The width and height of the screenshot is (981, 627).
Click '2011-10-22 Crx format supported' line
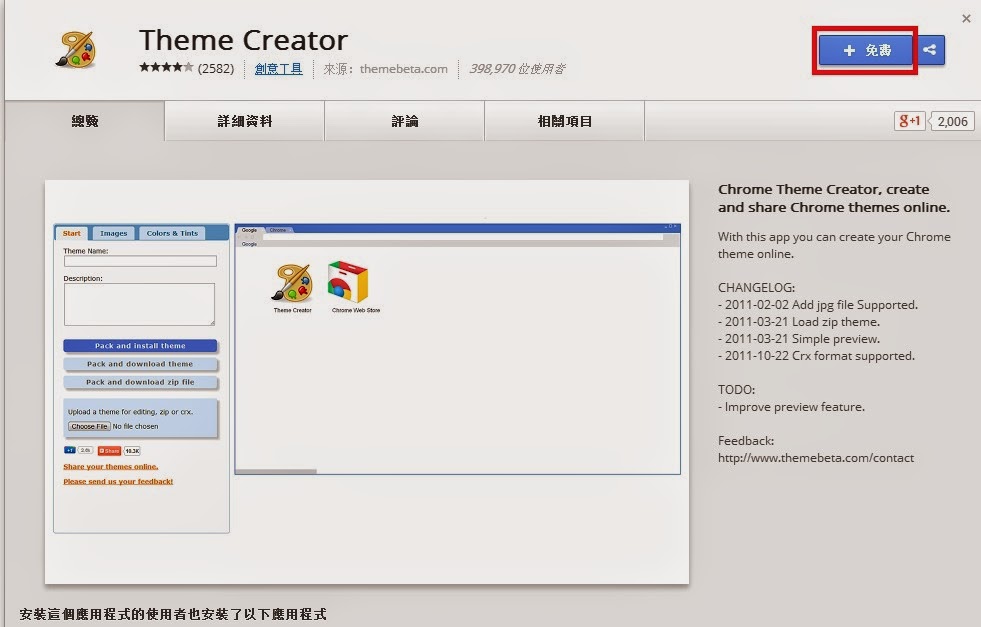coord(816,356)
